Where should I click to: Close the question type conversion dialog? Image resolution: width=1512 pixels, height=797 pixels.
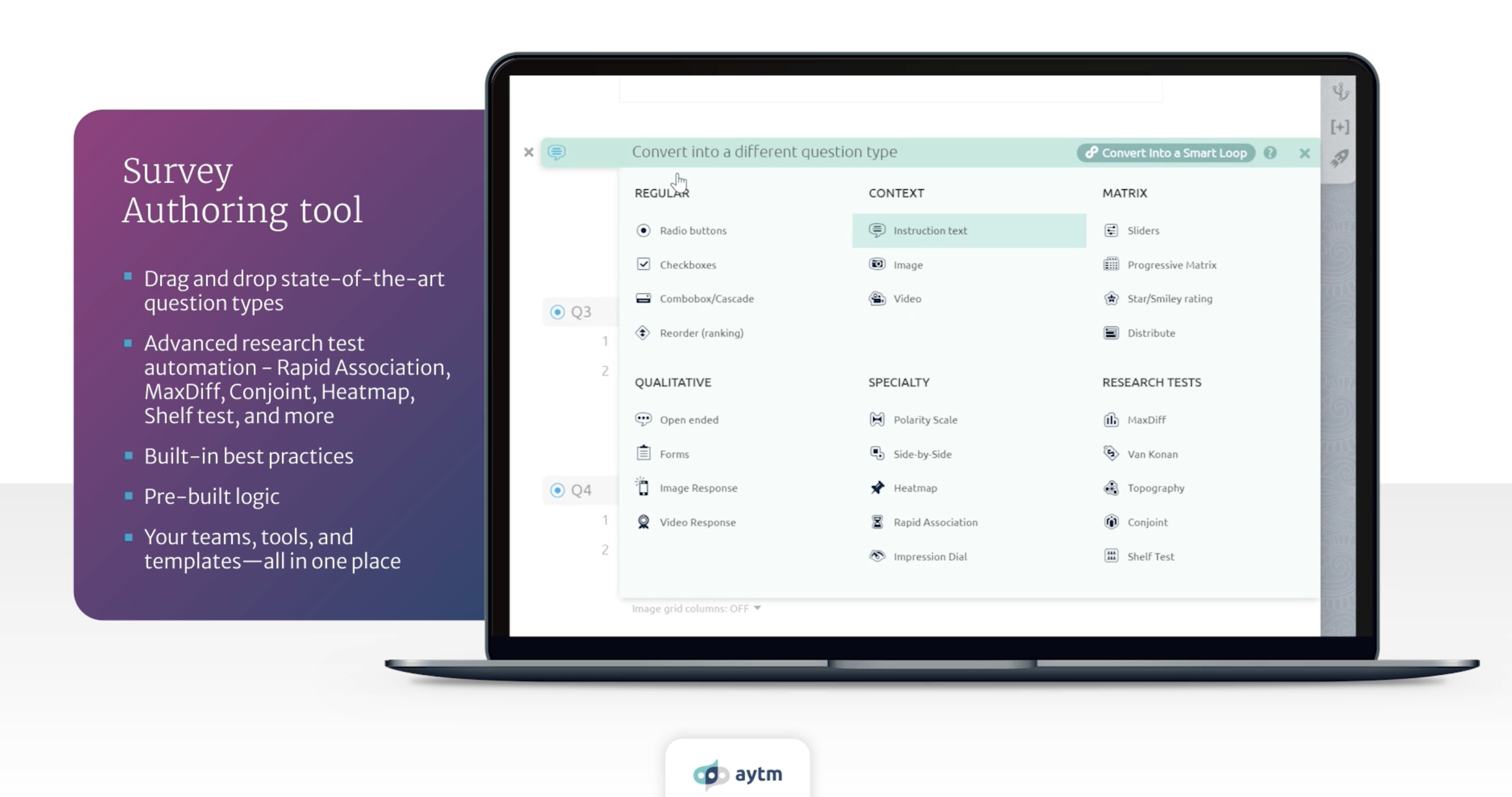point(1304,153)
